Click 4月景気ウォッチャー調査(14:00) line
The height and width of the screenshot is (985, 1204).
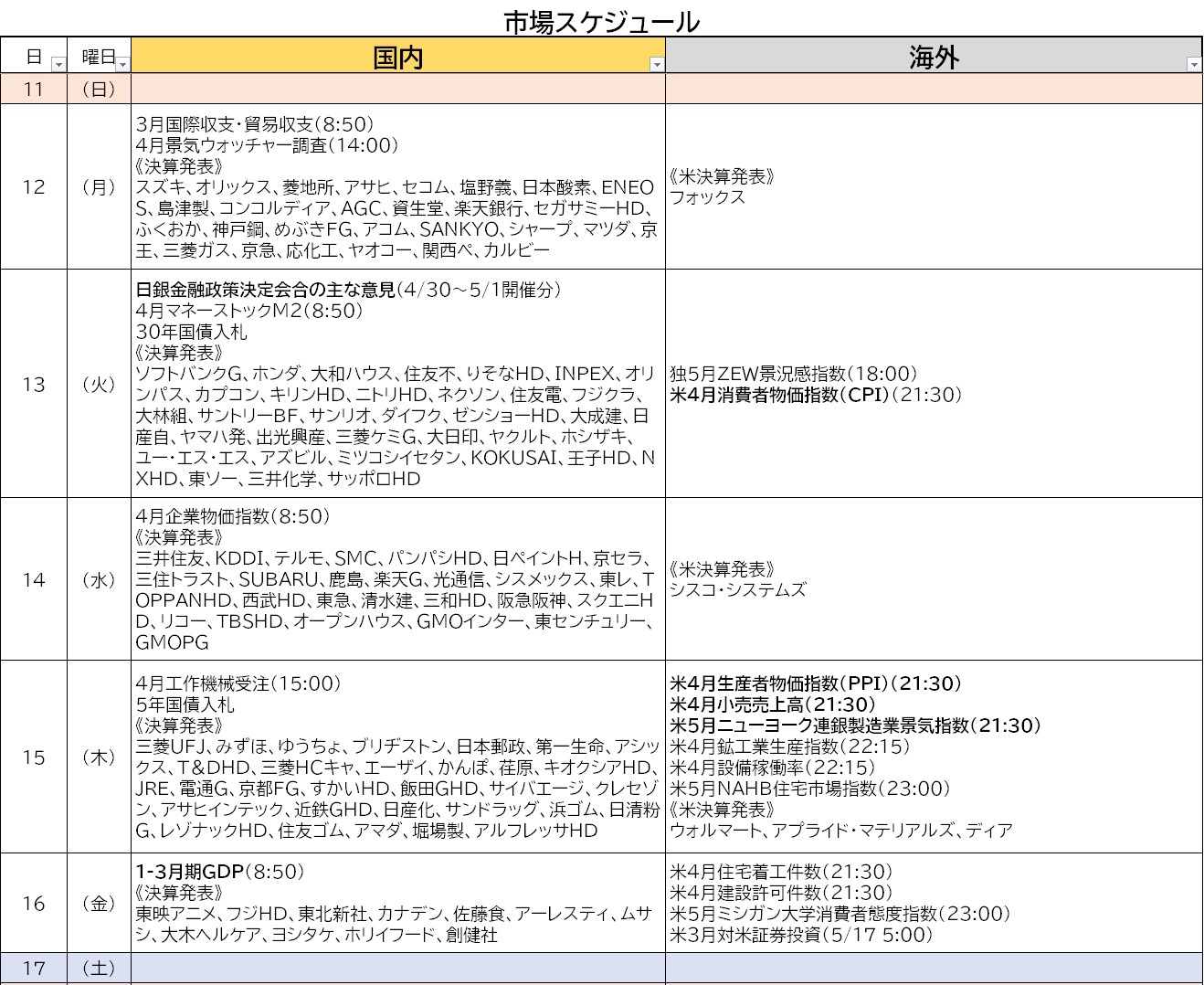coord(268,145)
